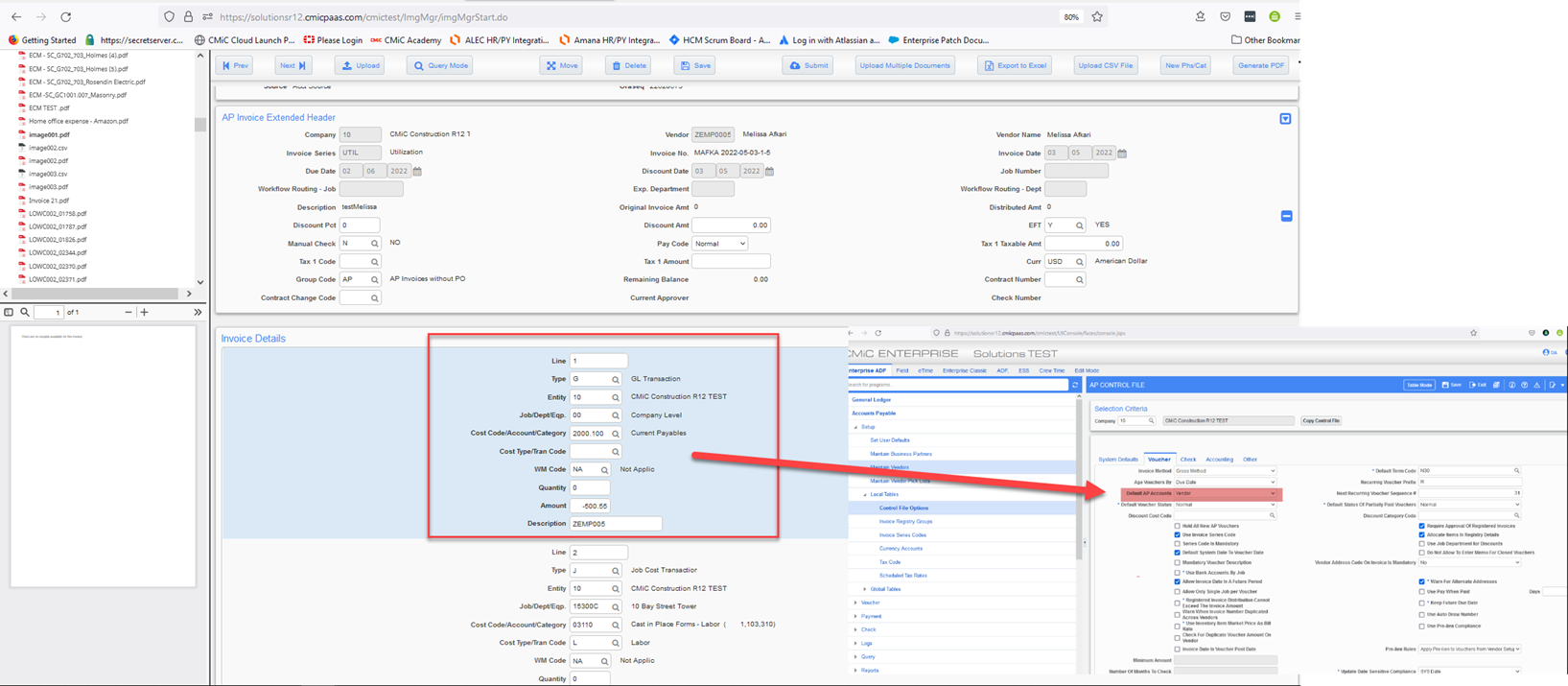Screen dimensions: 1568x686
Task: Open the calendar picker for Invoice Date
Action: pos(1122,153)
